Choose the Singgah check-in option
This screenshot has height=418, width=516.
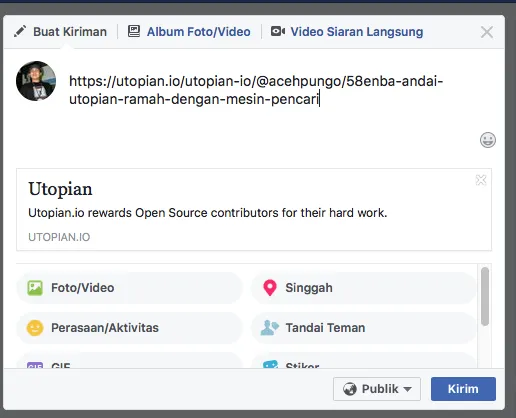coord(364,288)
